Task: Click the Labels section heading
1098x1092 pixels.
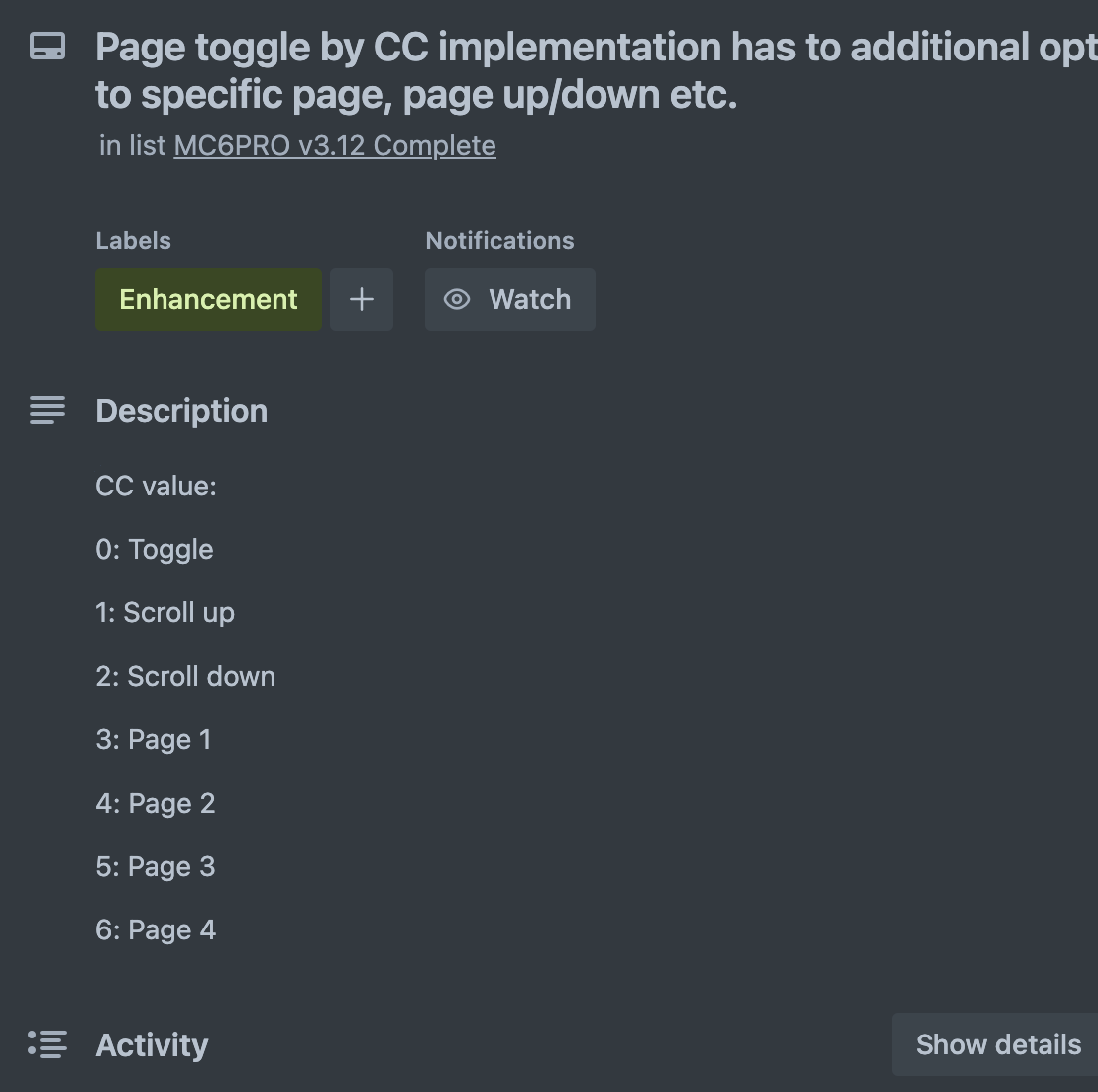Action: [133, 241]
